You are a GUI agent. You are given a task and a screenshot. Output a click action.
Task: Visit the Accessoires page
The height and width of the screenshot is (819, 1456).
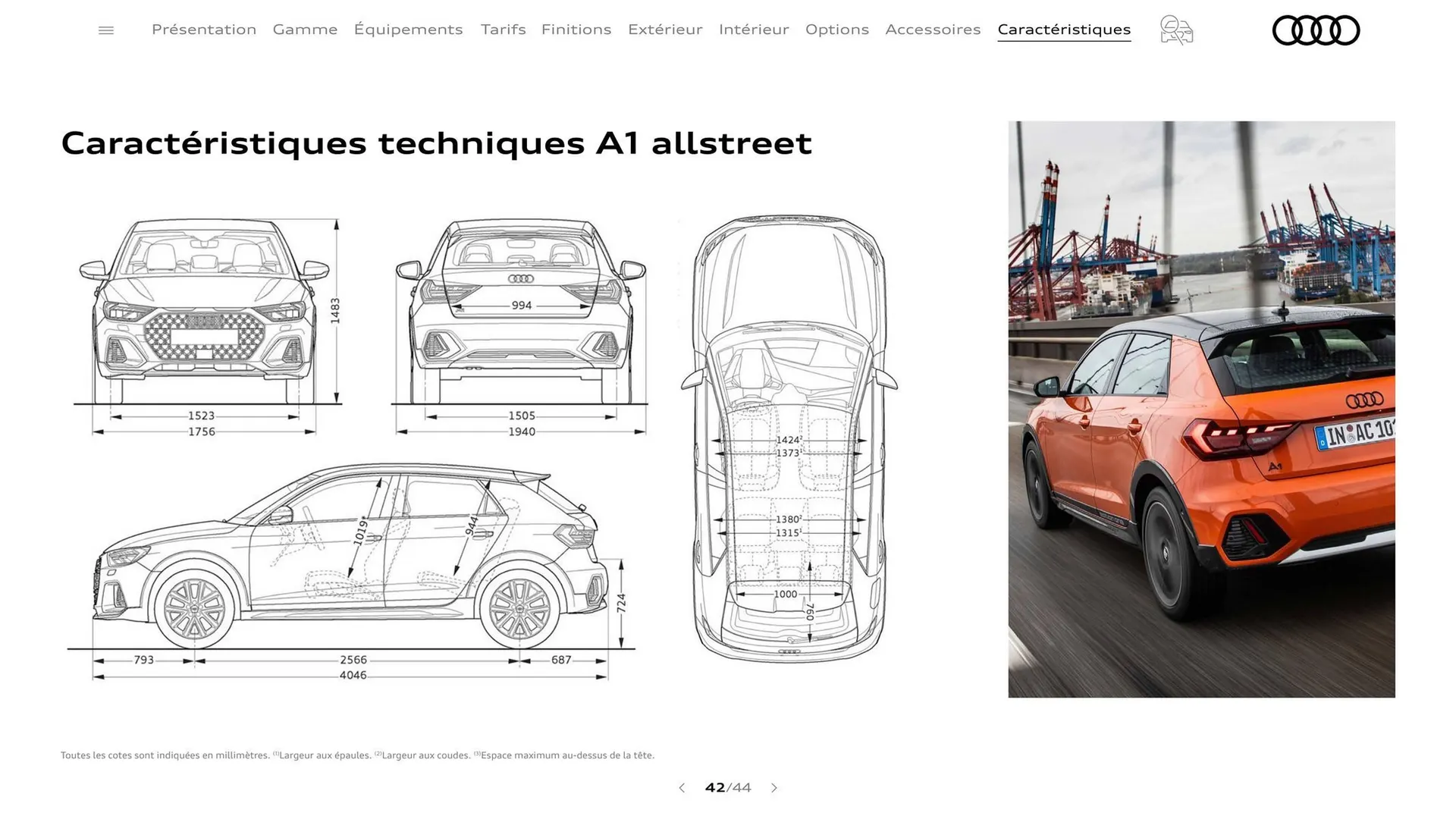(933, 30)
